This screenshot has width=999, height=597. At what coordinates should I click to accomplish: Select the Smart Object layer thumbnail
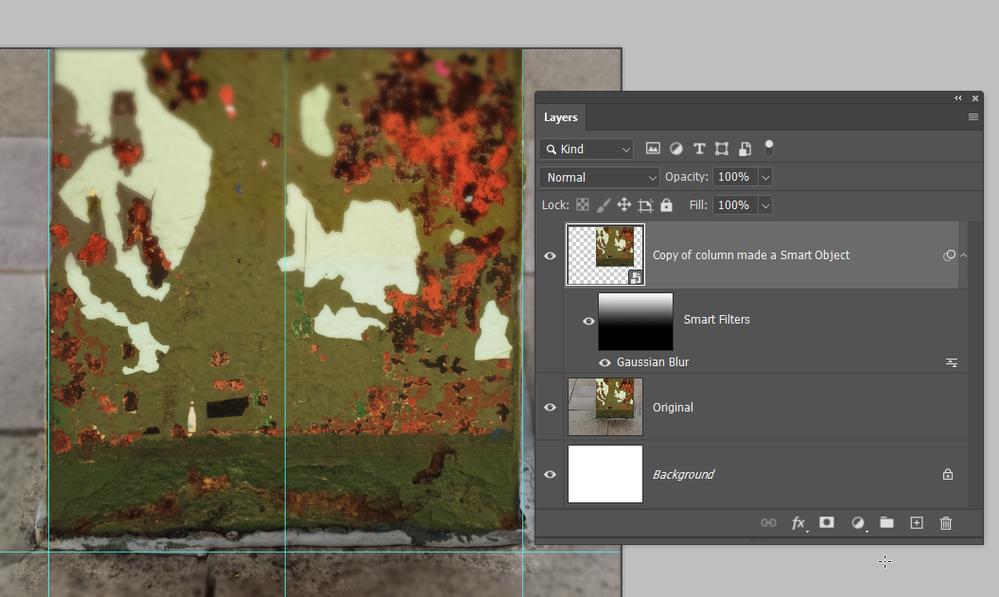click(x=605, y=254)
